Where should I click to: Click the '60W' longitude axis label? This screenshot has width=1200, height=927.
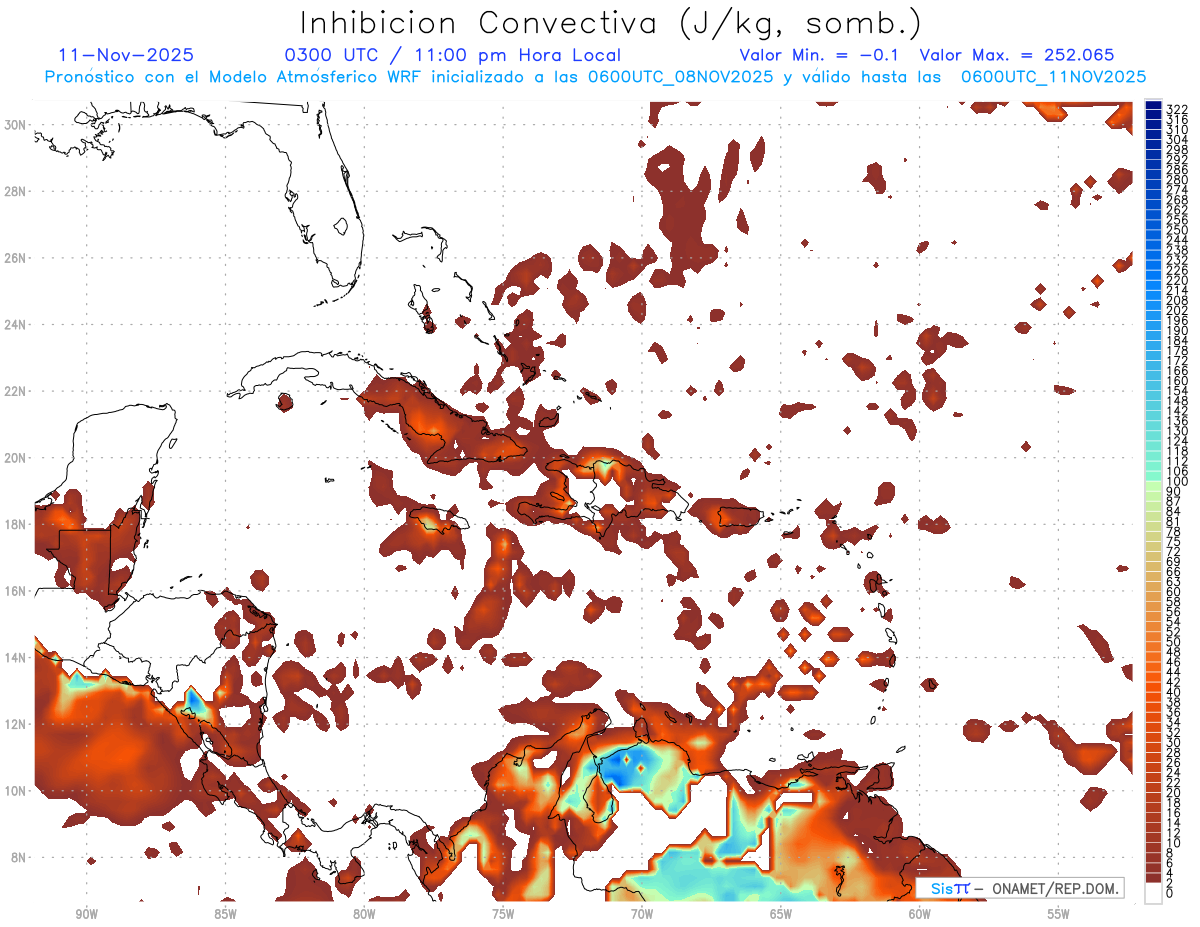(x=920, y=913)
